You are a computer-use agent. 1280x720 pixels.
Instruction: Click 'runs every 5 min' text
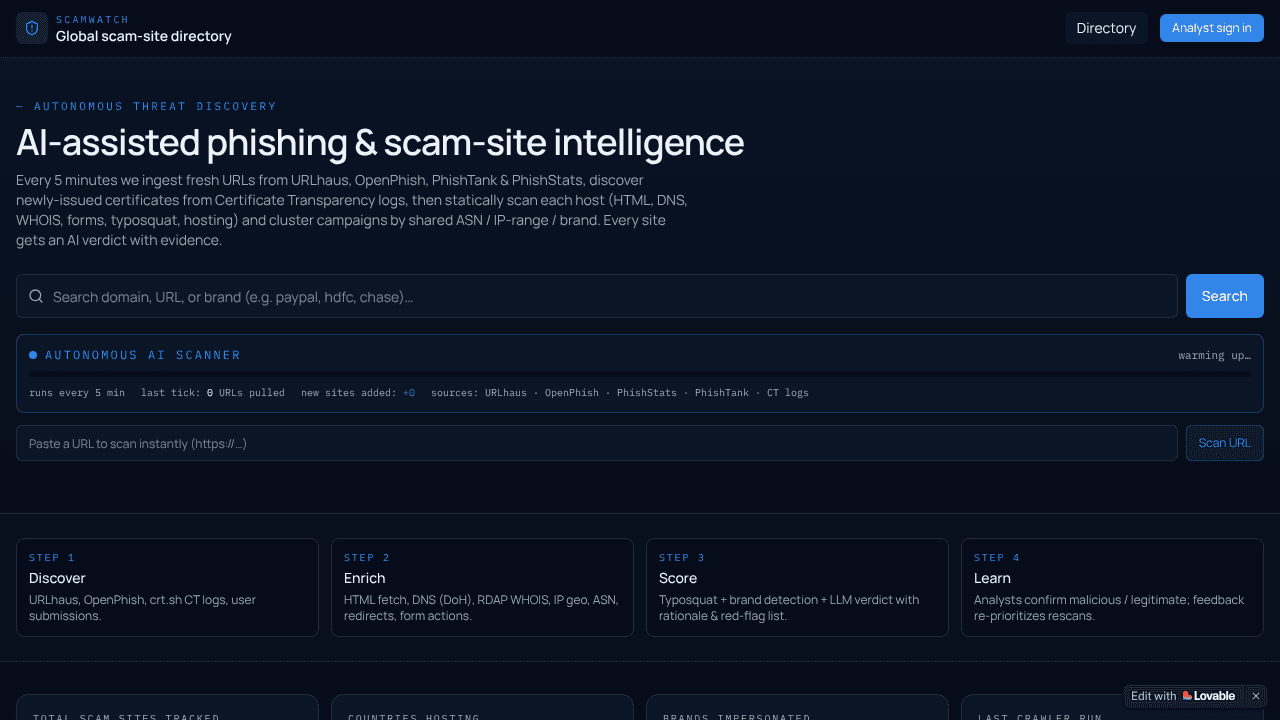point(77,393)
